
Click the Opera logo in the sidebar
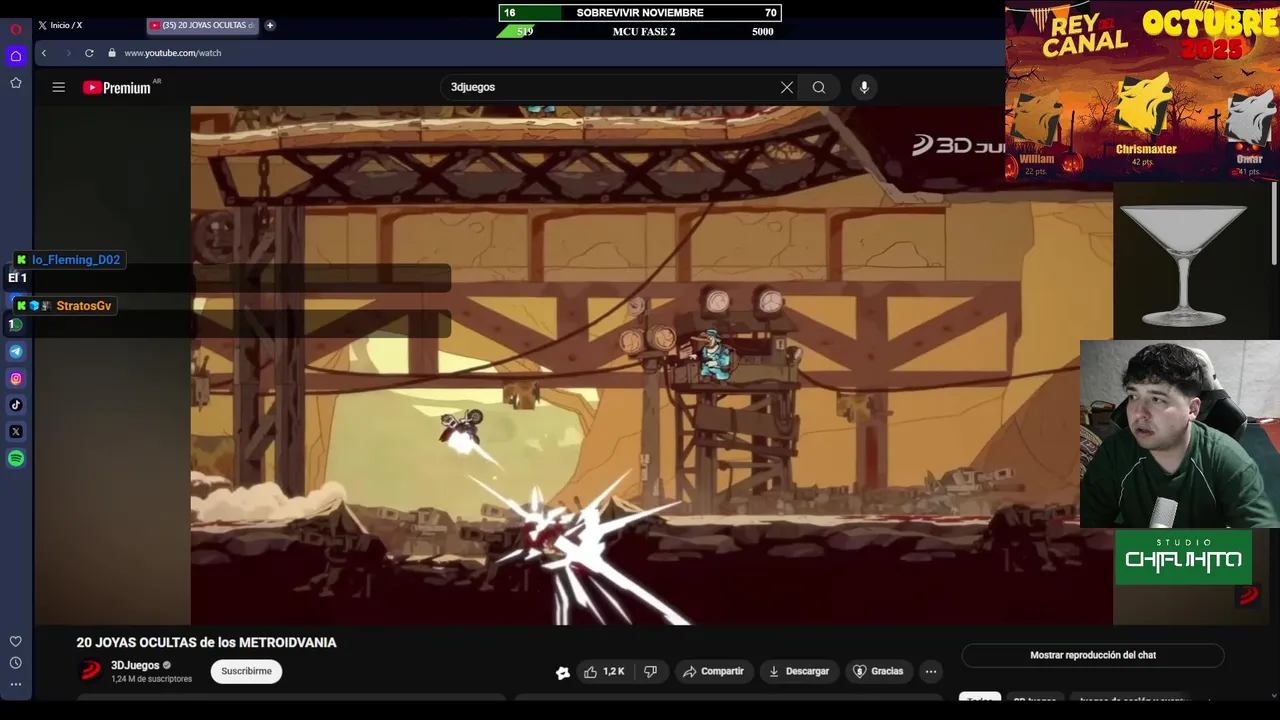[x=15, y=29]
